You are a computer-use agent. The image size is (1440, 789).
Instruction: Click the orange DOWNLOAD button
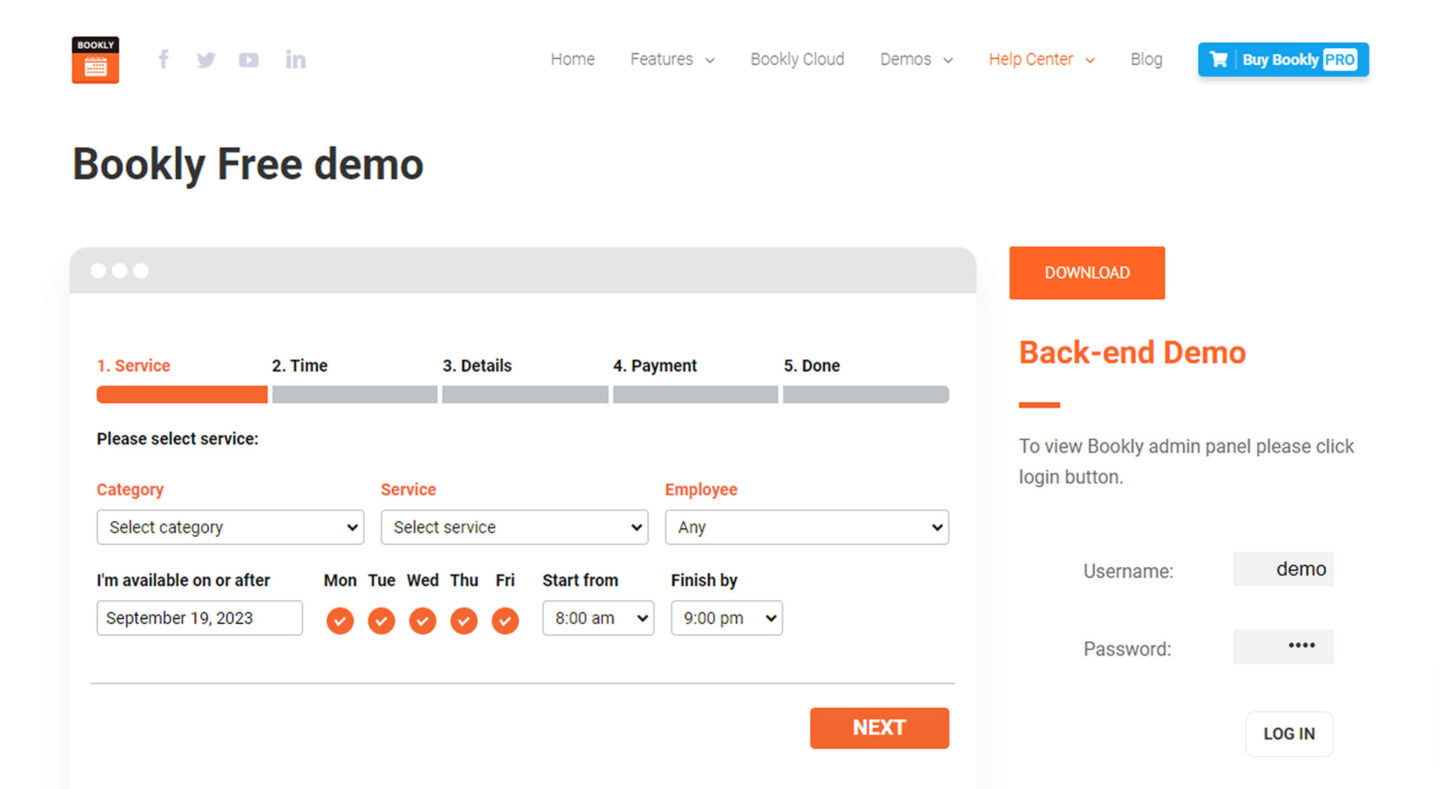point(1087,273)
